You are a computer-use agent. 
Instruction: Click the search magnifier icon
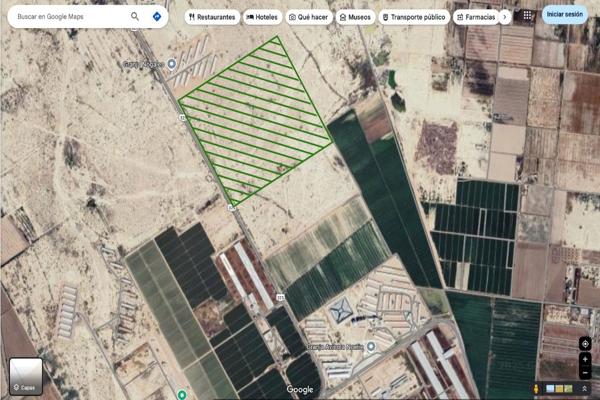pyautogui.click(x=135, y=17)
